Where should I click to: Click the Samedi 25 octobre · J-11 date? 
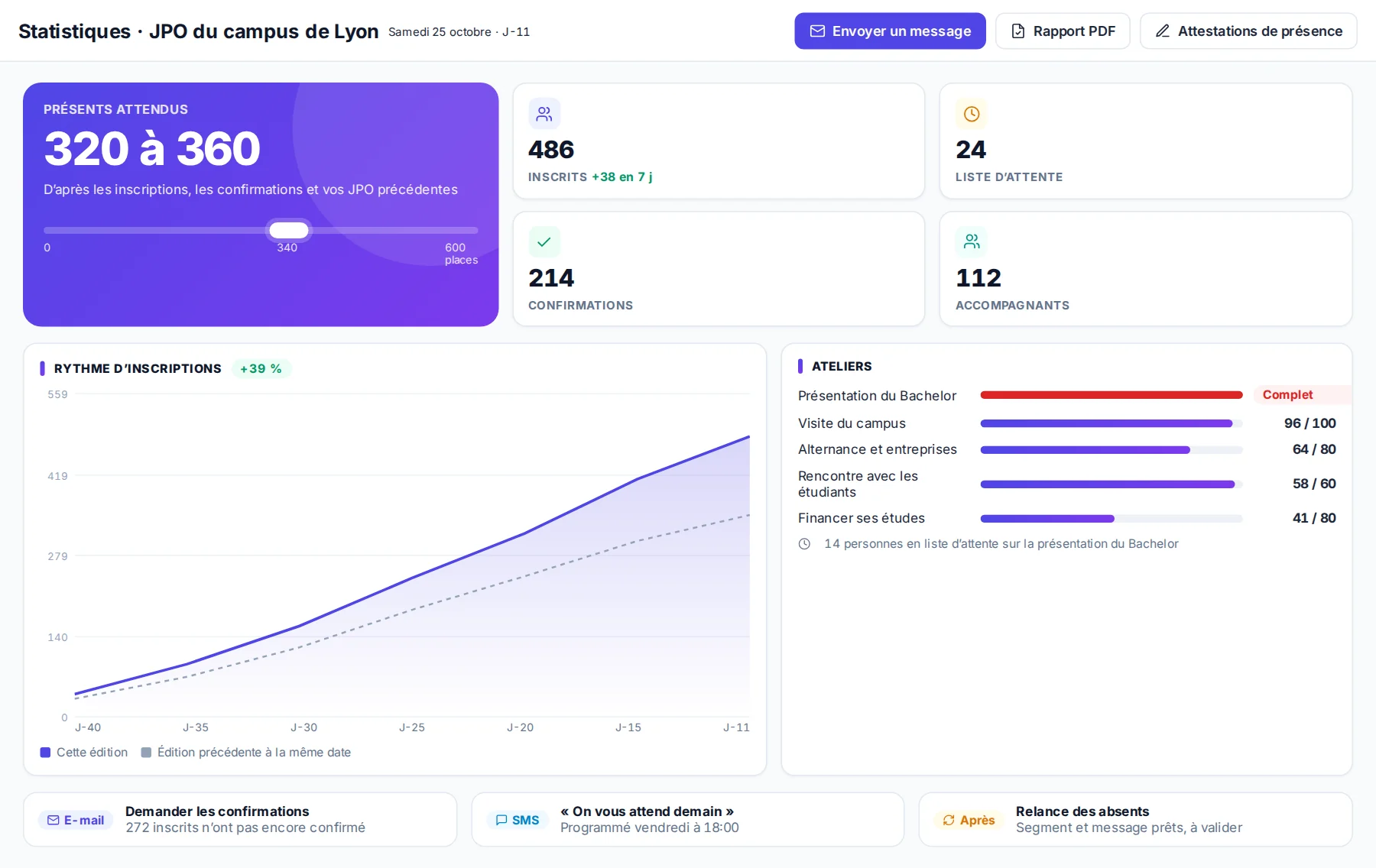click(x=459, y=32)
